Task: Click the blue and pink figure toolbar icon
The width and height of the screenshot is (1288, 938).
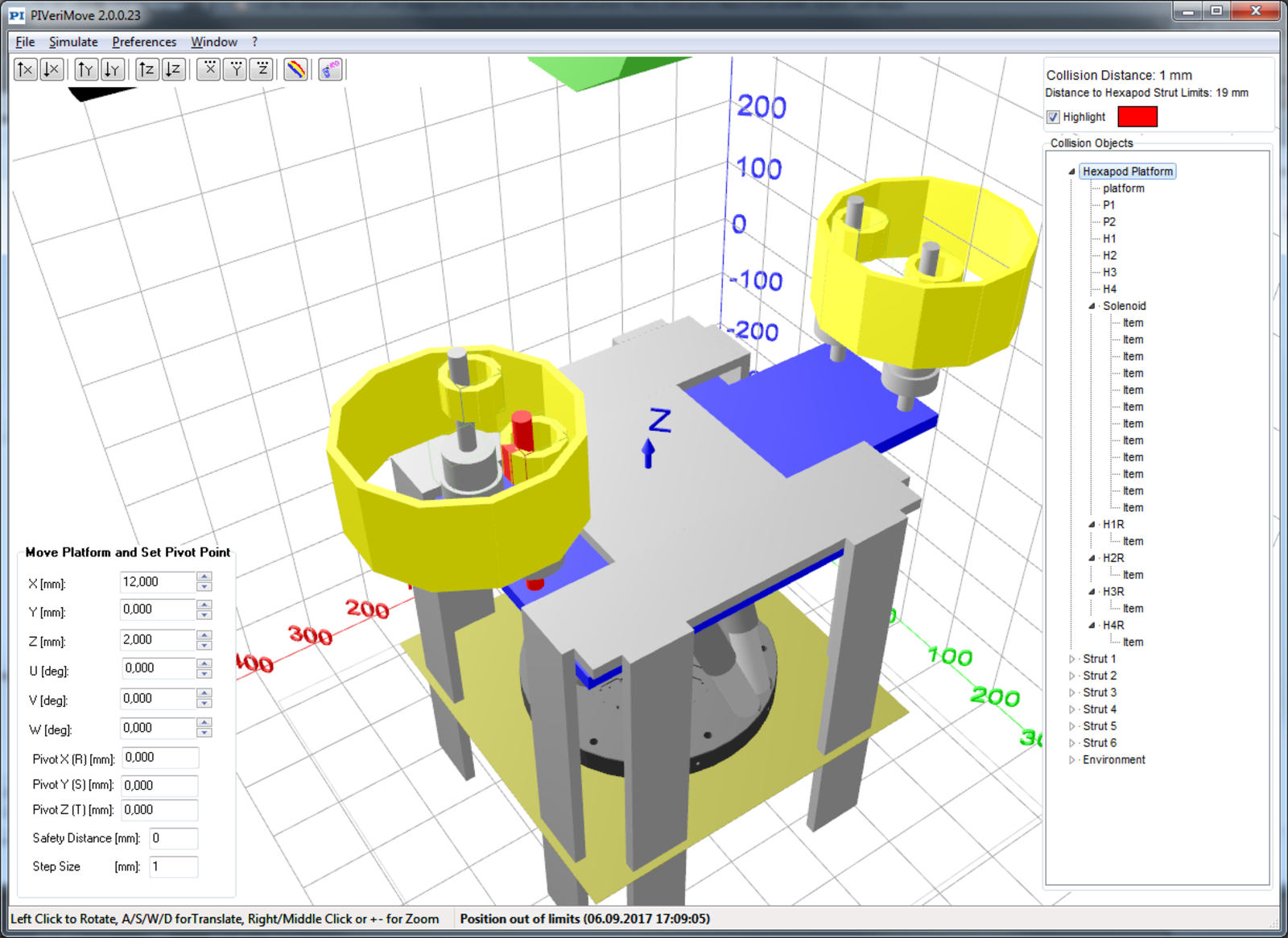Action: pyautogui.click(x=330, y=70)
